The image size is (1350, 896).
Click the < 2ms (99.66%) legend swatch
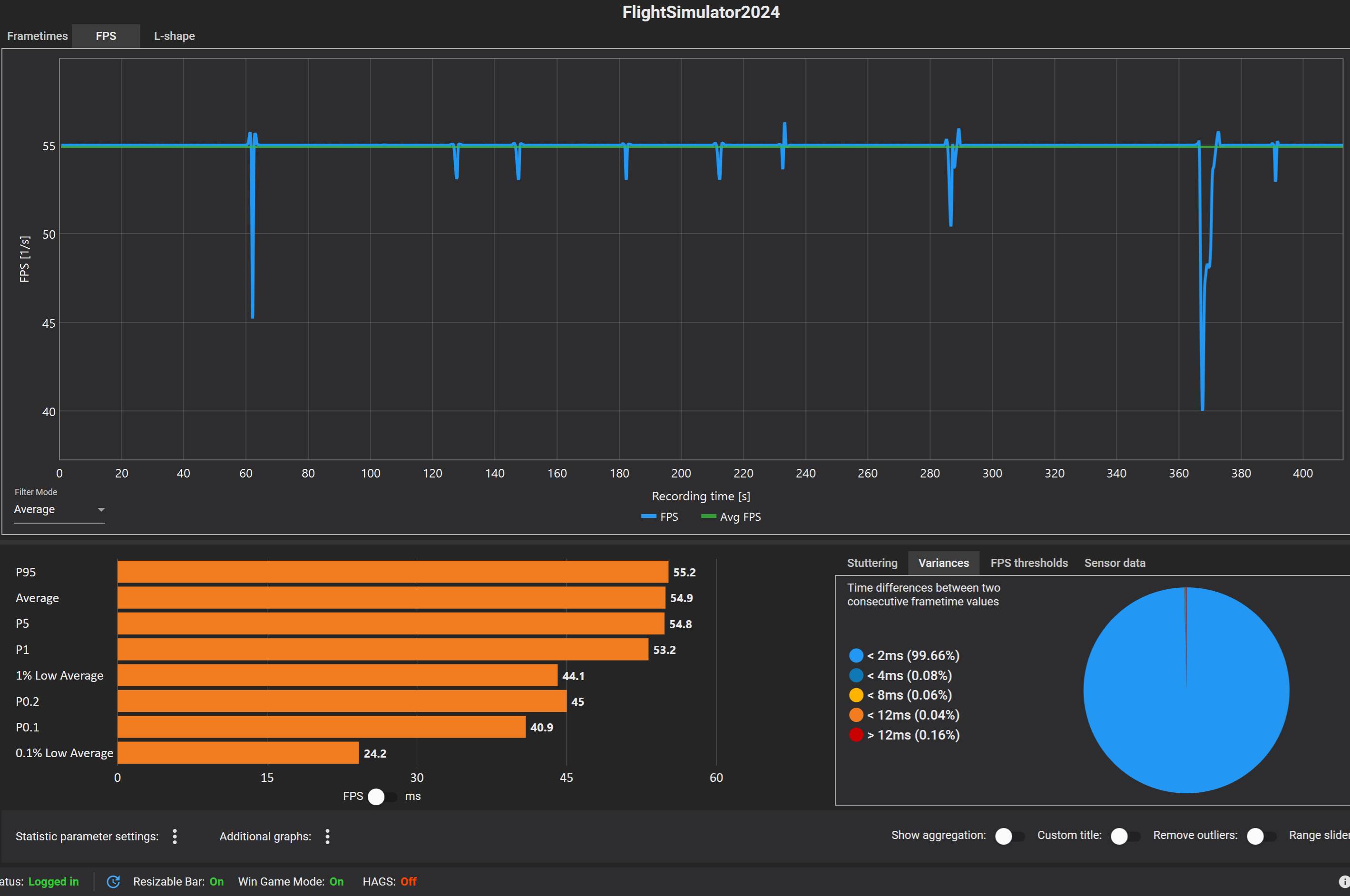[x=856, y=655]
